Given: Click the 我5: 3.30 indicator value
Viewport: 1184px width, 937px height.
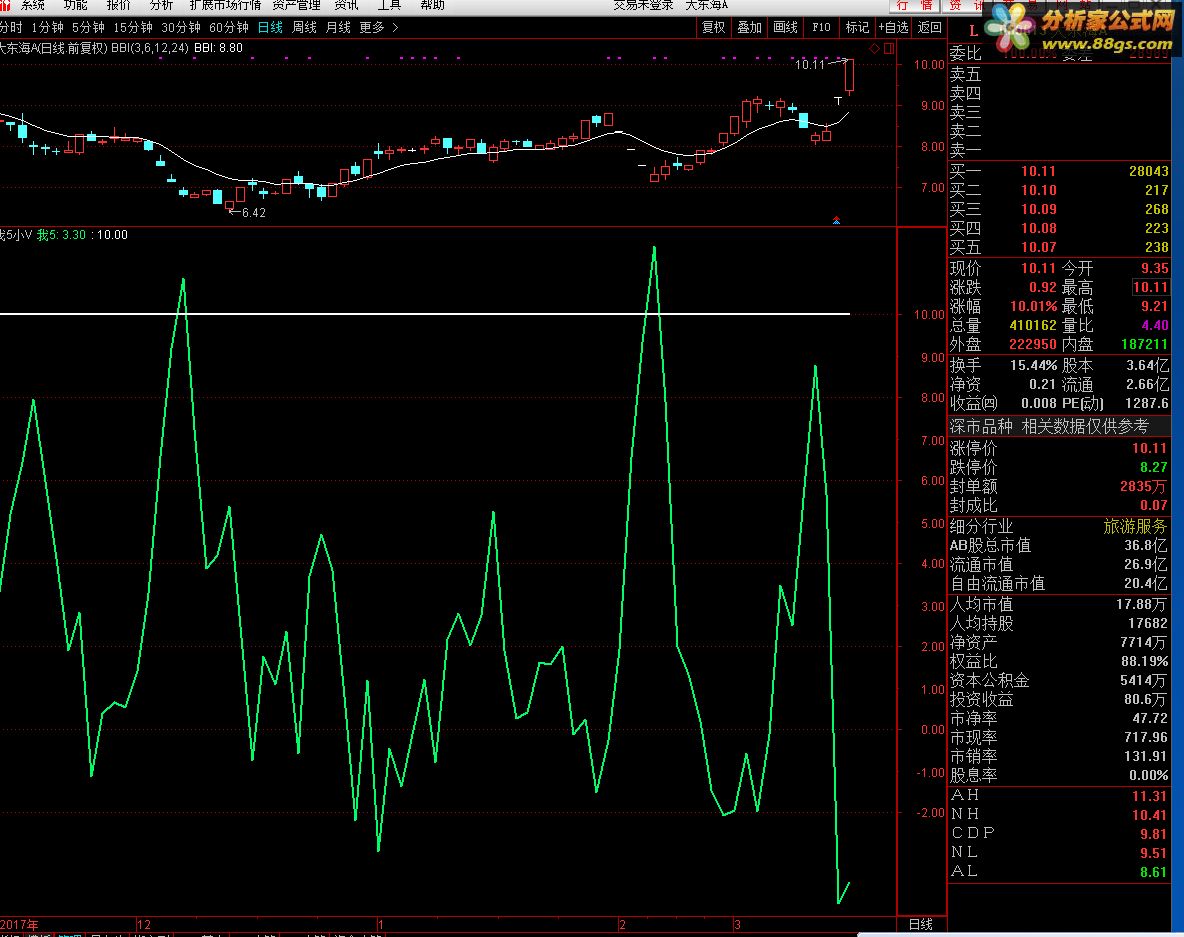Looking at the screenshot, I should [61, 235].
